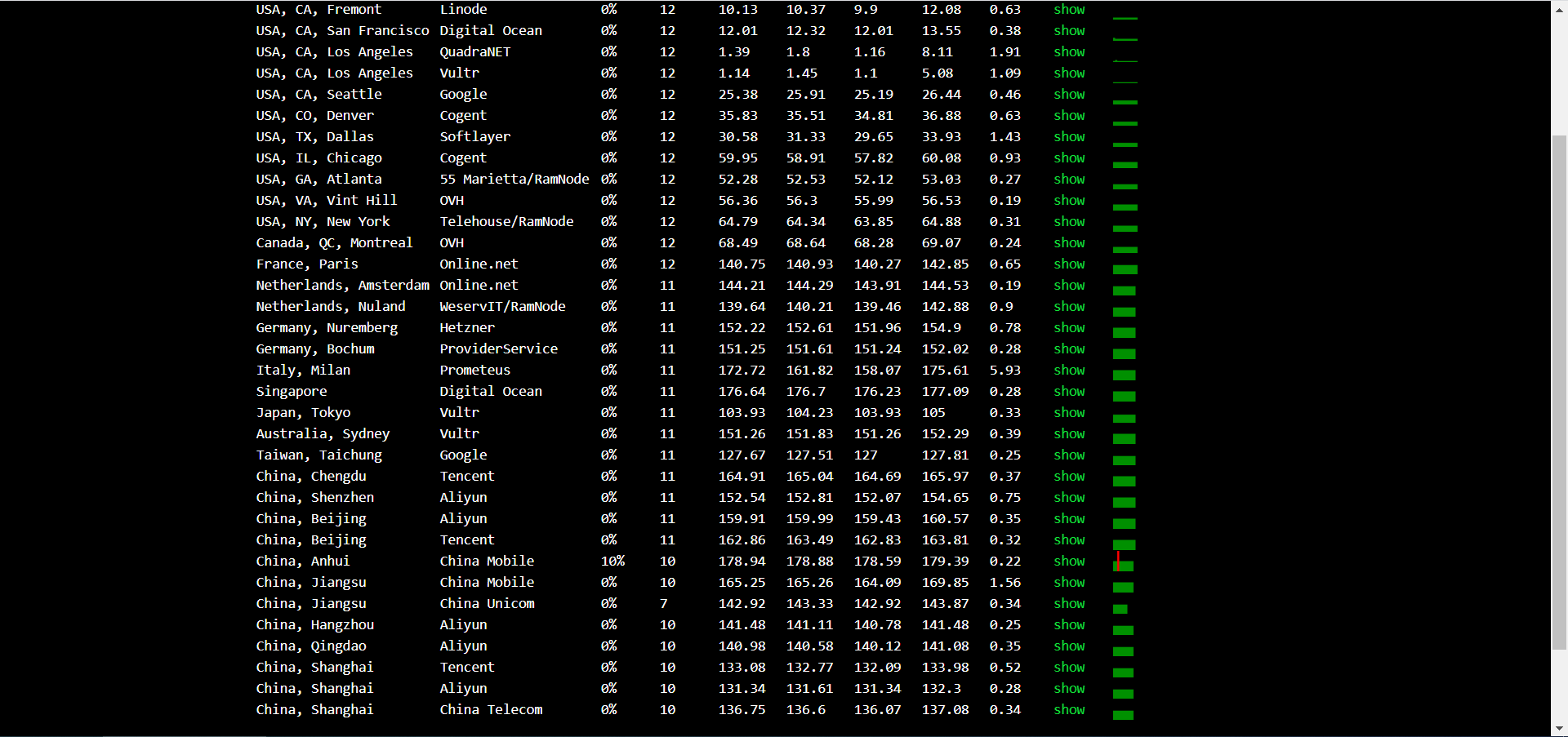The height and width of the screenshot is (737, 1568).
Task: Click the 'Japan, Tokyo' location text
Action: 303,413
